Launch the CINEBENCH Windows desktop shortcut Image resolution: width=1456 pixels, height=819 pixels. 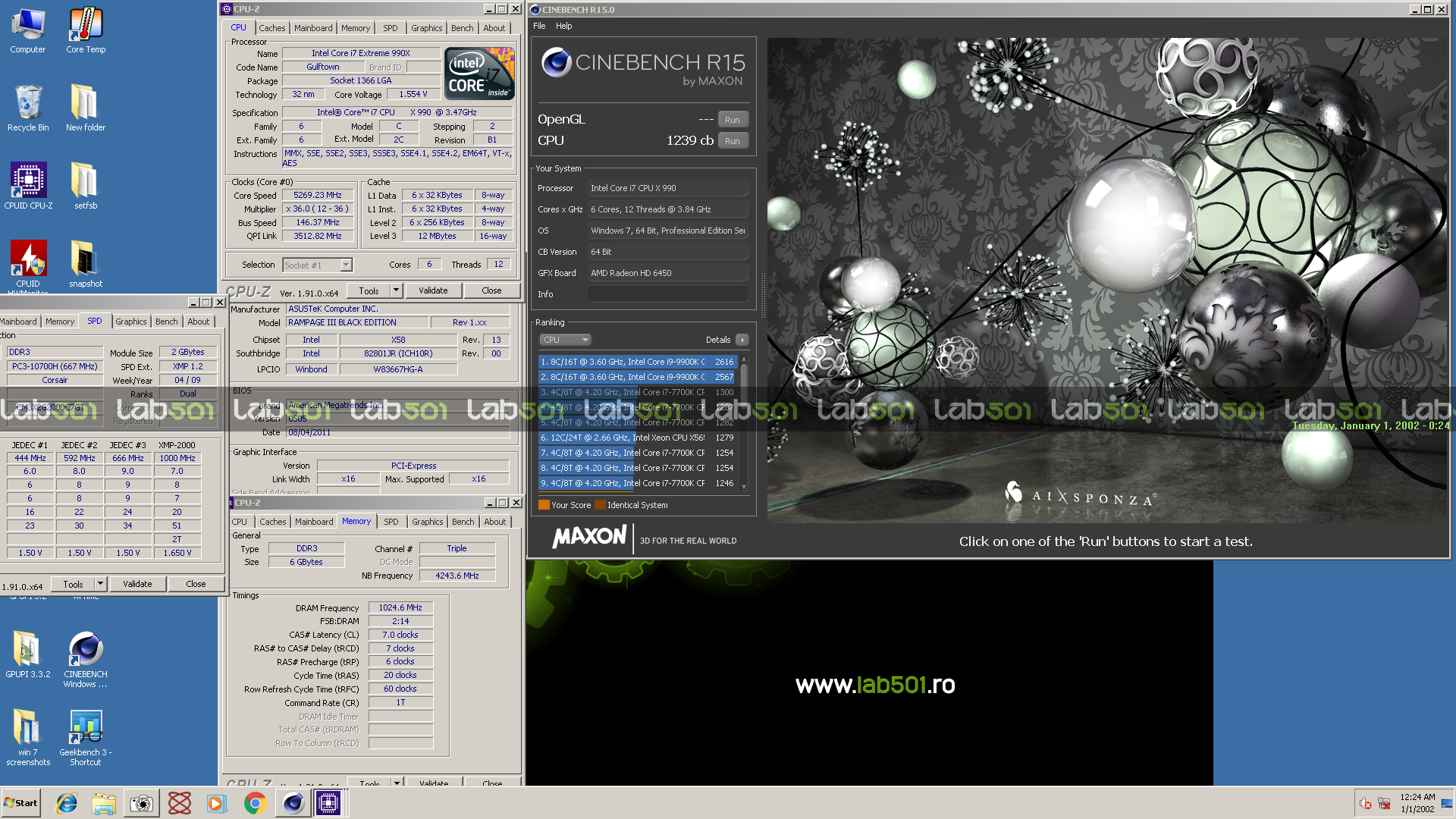[86, 660]
